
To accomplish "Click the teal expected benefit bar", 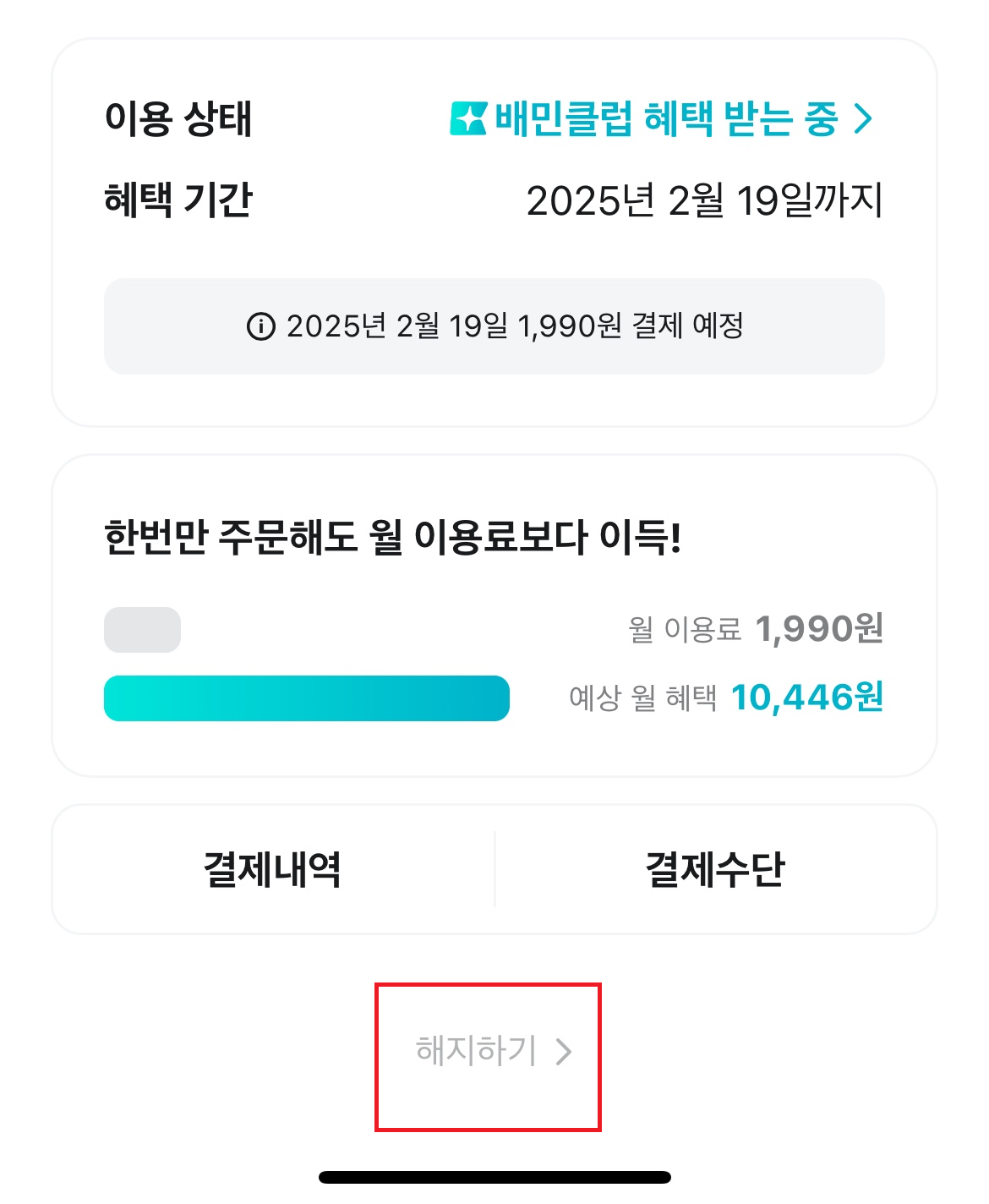I will tap(306, 698).
